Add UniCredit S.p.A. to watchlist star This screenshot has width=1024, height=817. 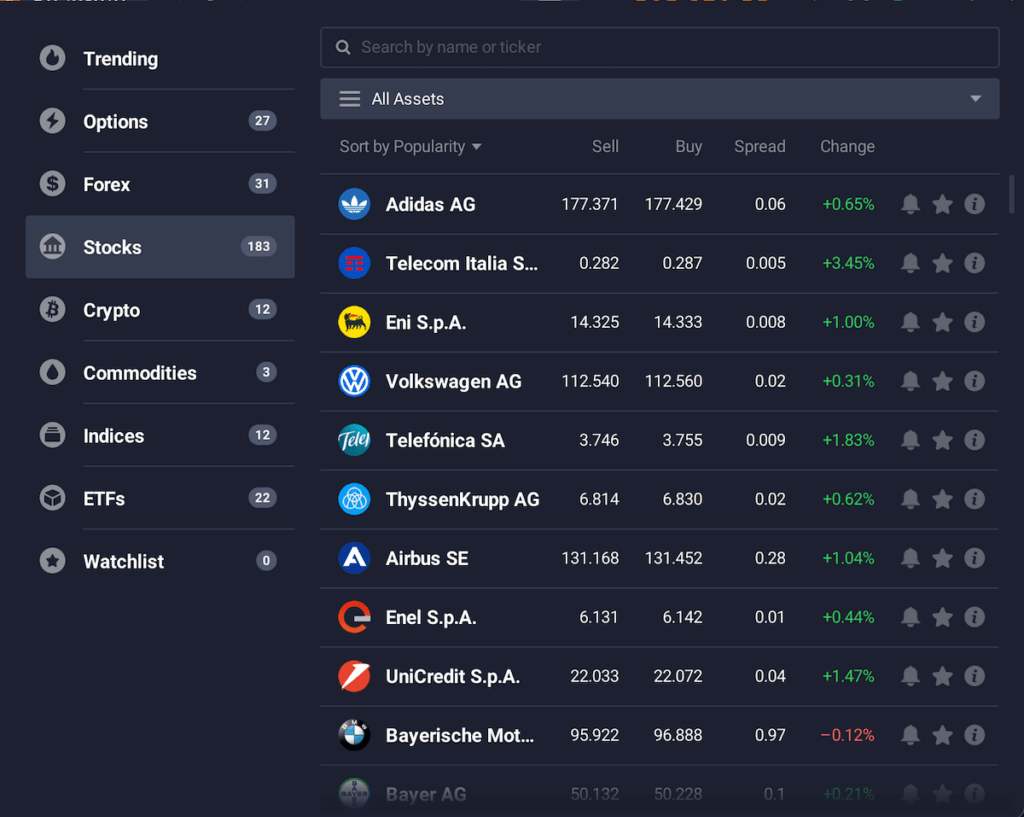(942, 676)
